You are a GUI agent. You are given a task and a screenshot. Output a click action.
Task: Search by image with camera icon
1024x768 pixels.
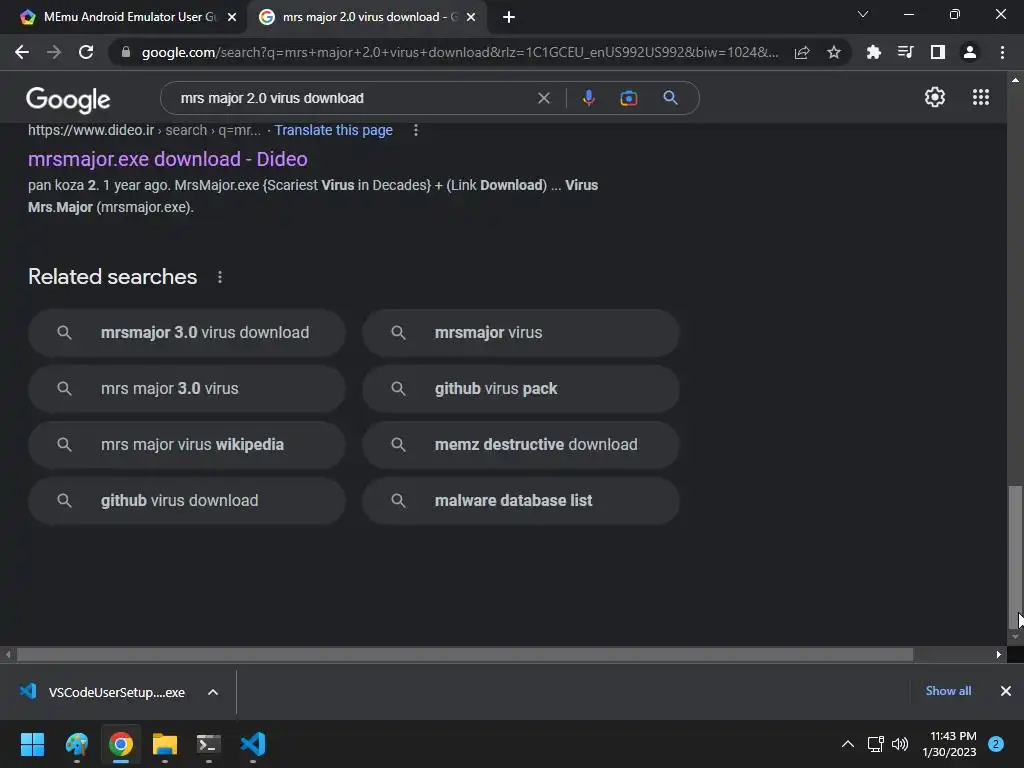pos(628,98)
